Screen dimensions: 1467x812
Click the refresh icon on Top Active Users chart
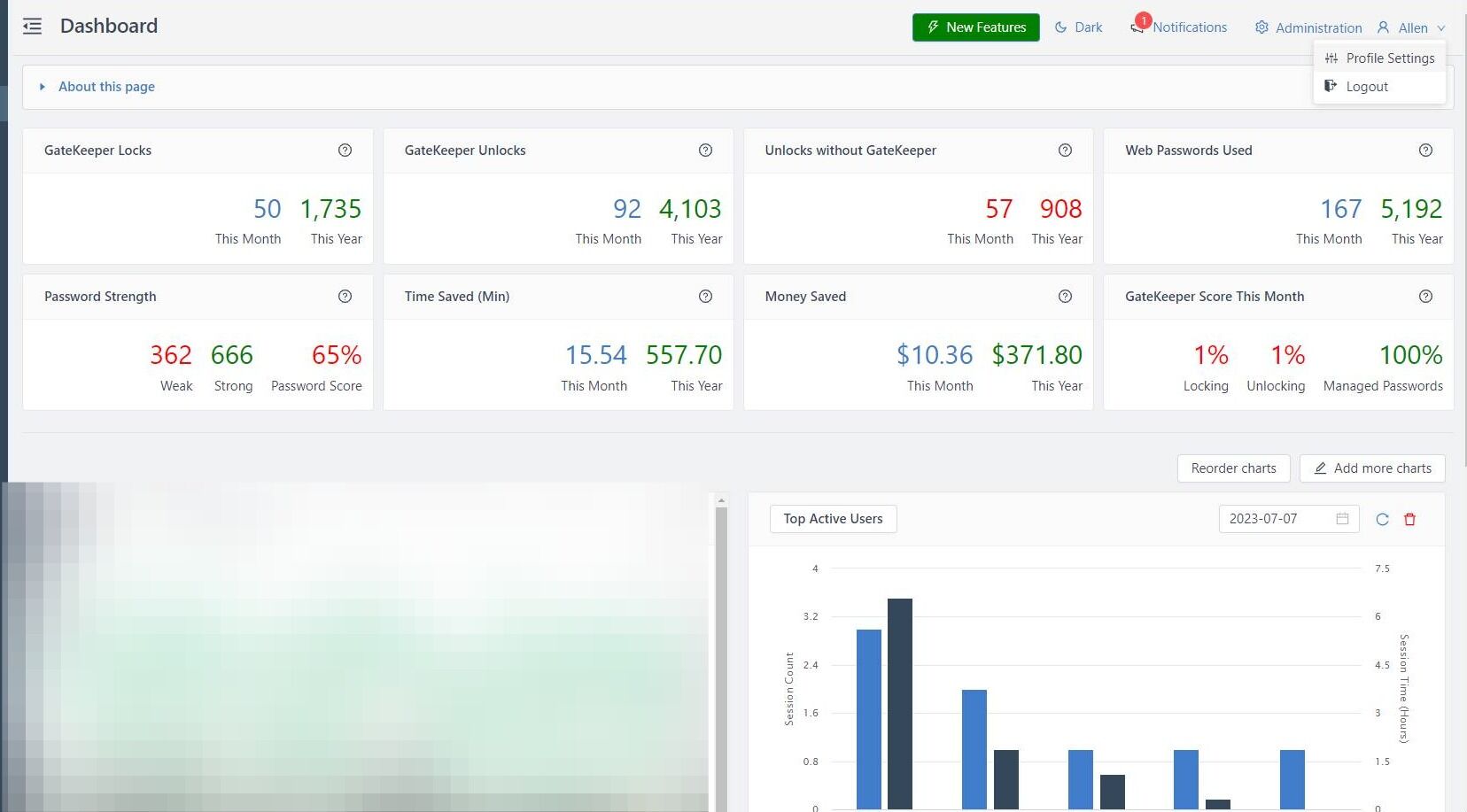click(x=1382, y=519)
